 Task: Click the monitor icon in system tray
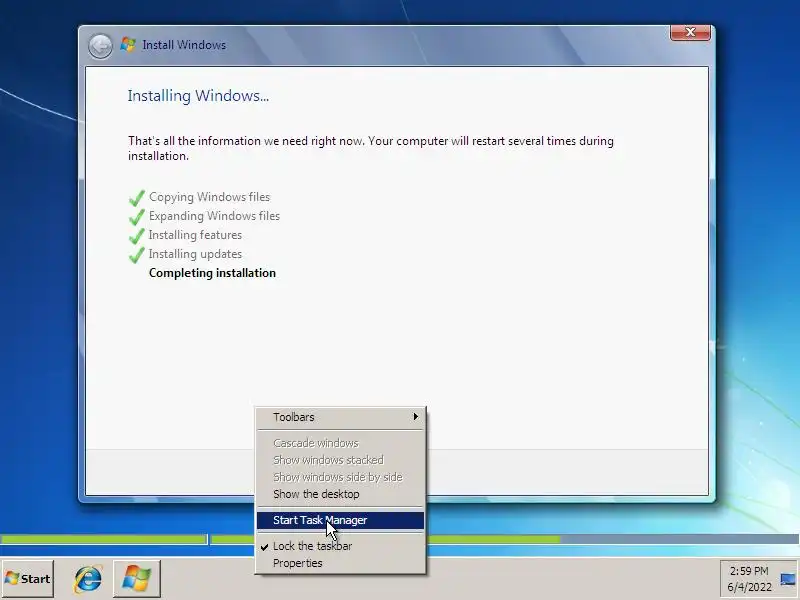pyautogui.click(x=788, y=579)
